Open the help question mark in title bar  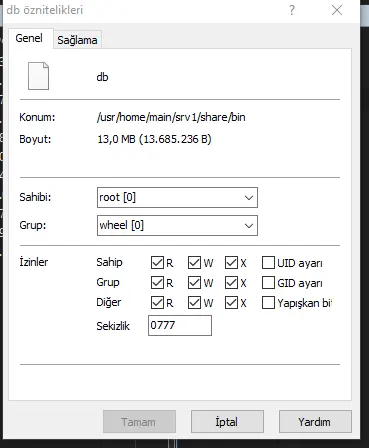tap(292, 10)
